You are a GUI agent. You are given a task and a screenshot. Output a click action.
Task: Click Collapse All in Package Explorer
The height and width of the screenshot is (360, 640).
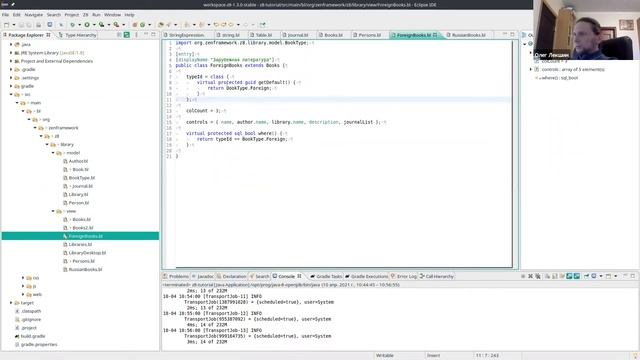pos(119,35)
